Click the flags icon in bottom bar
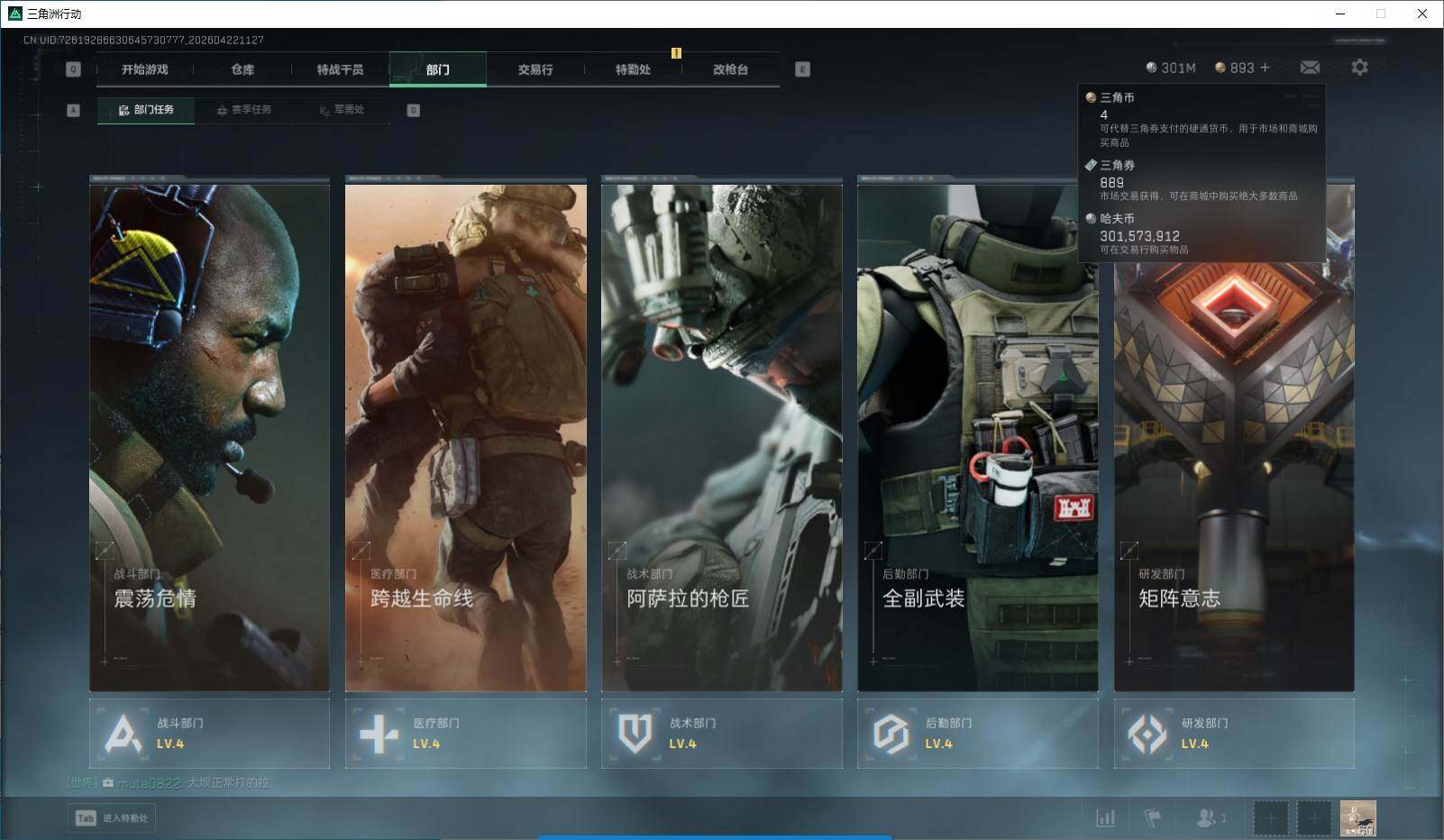 [1152, 818]
